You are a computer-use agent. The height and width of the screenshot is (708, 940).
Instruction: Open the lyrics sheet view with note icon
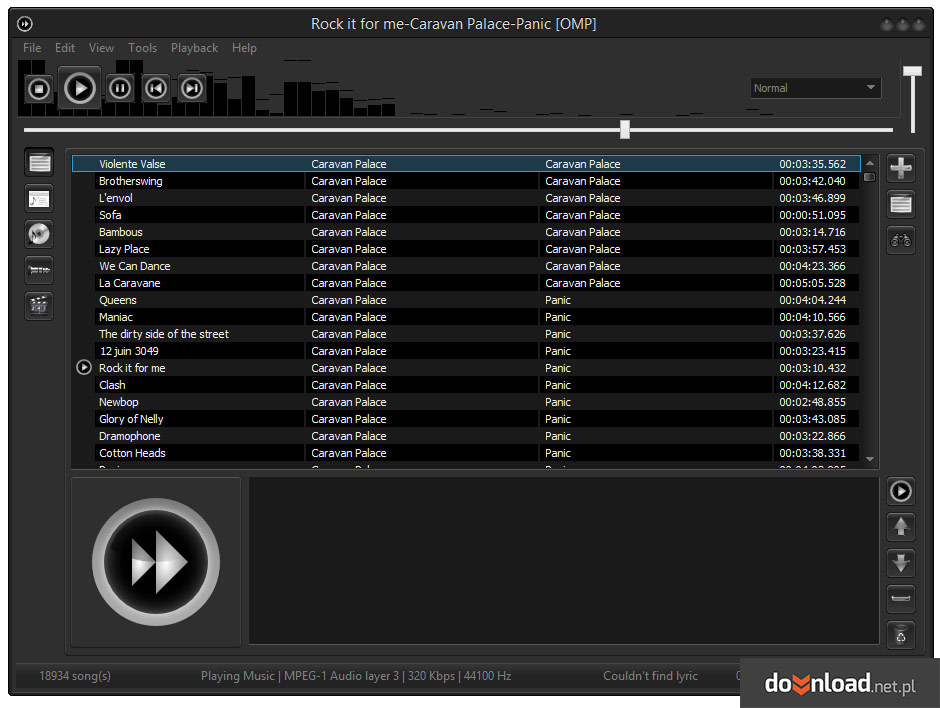click(39, 198)
